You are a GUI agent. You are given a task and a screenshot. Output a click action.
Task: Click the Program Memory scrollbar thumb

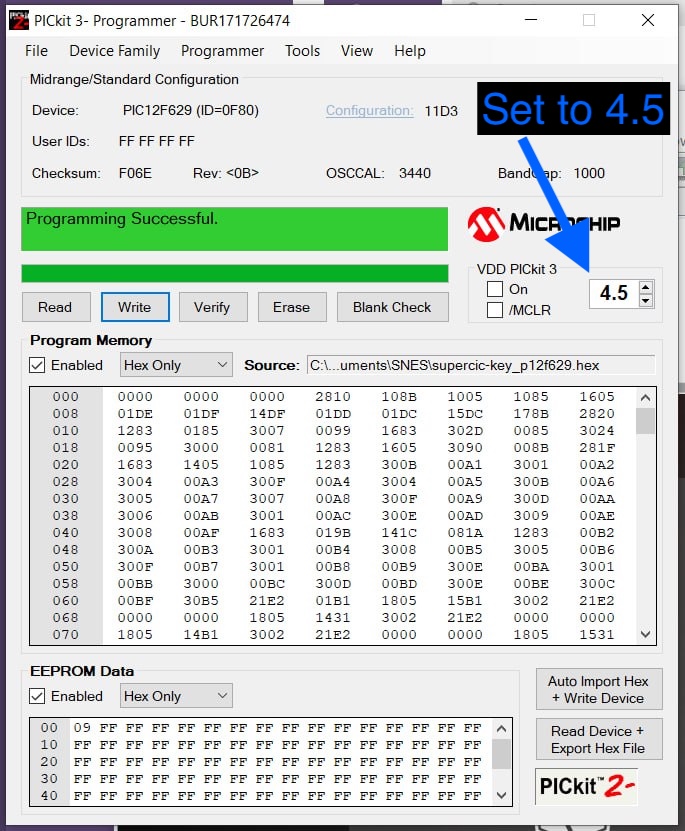(645, 421)
